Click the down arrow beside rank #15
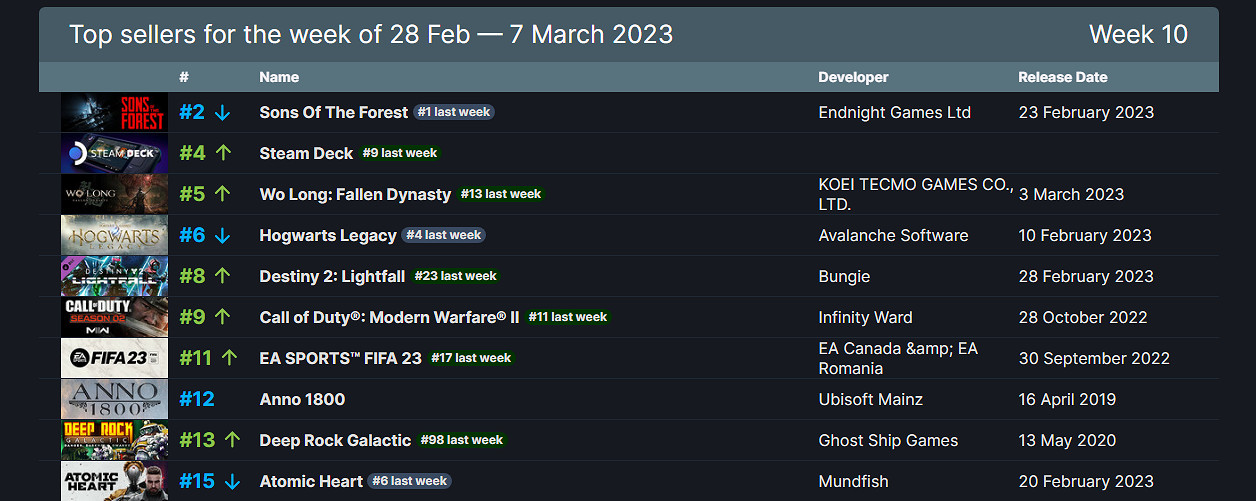Screen dimensions: 1256x501 [x=232, y=481]
